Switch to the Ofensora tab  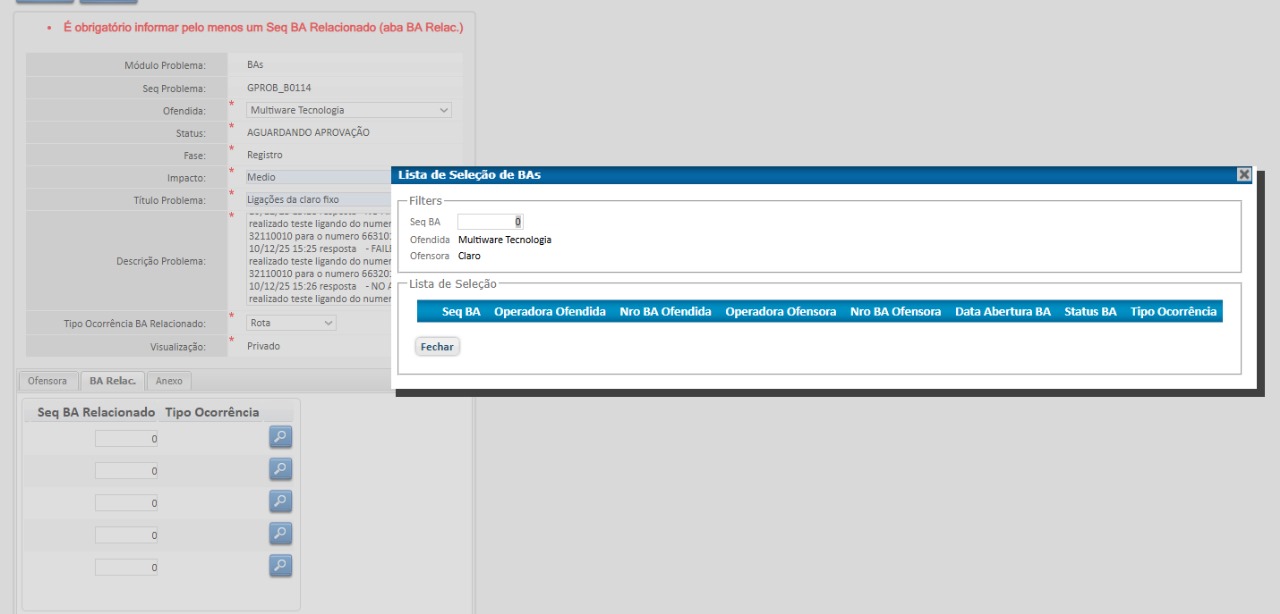[x=47, y=381]
